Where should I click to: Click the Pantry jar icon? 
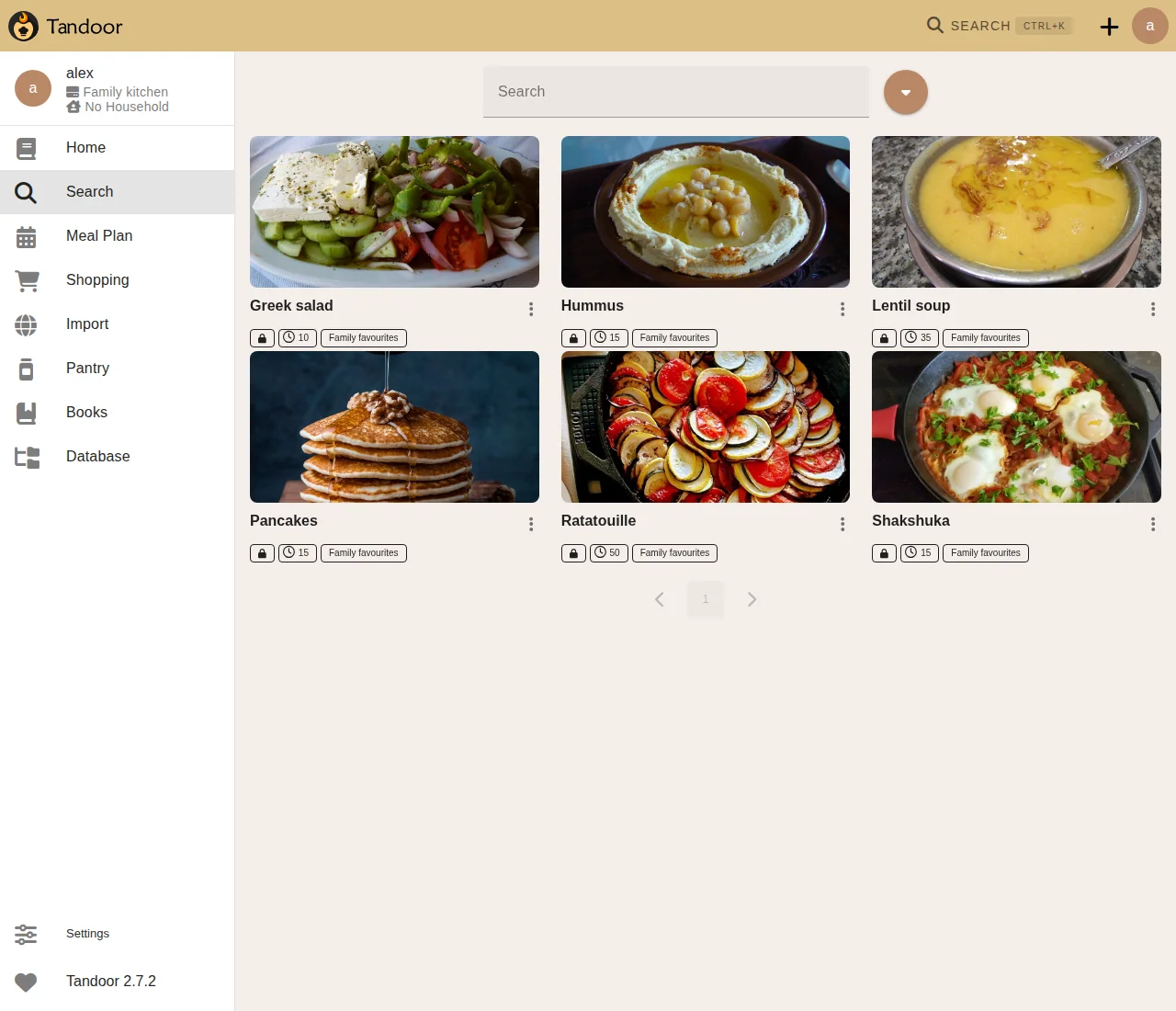(27, 369)
